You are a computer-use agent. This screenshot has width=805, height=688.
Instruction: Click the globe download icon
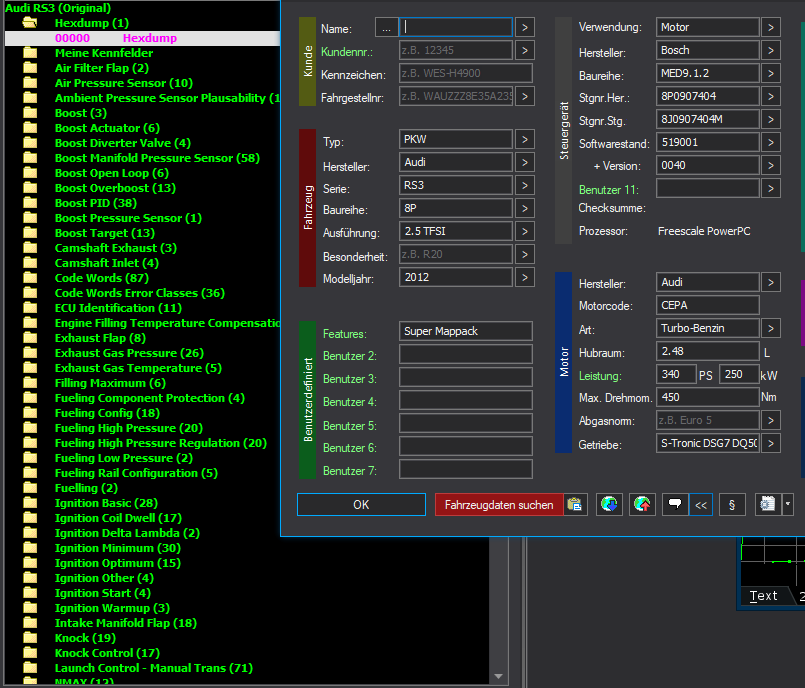point(609,505)
